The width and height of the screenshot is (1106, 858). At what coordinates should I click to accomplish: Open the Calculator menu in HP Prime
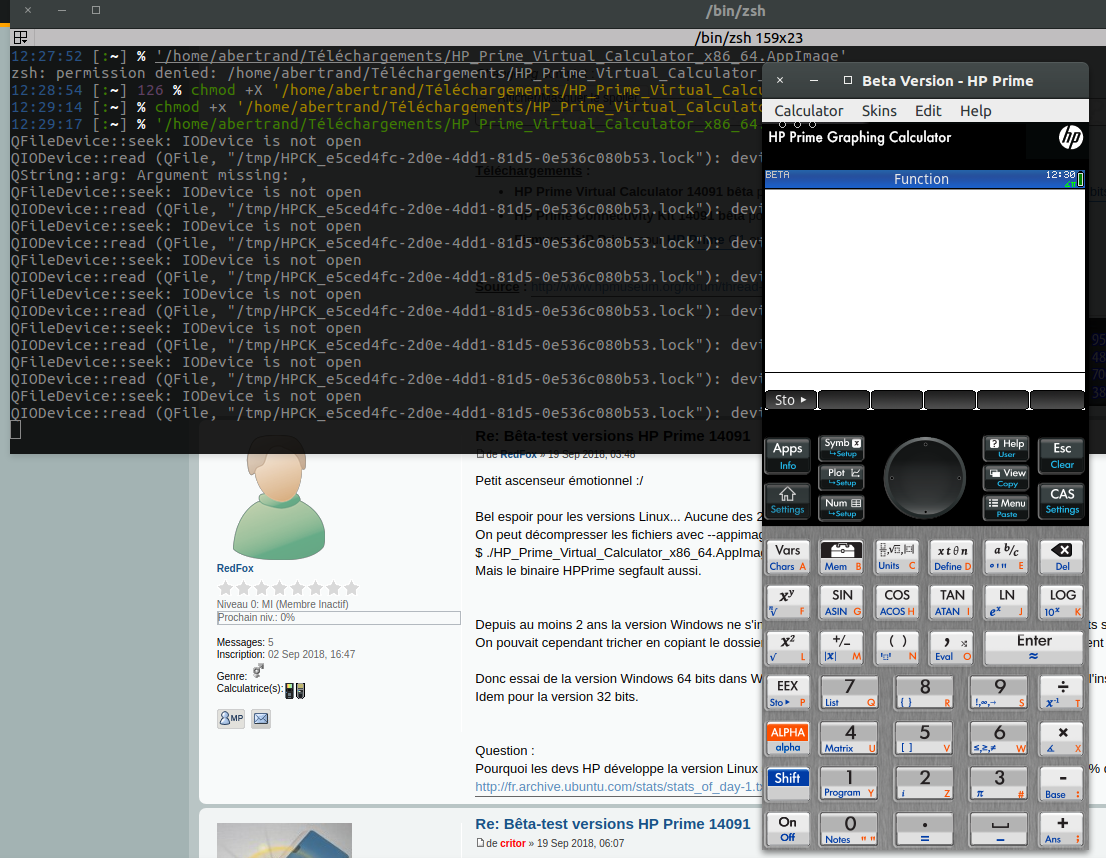pos(808,111)
